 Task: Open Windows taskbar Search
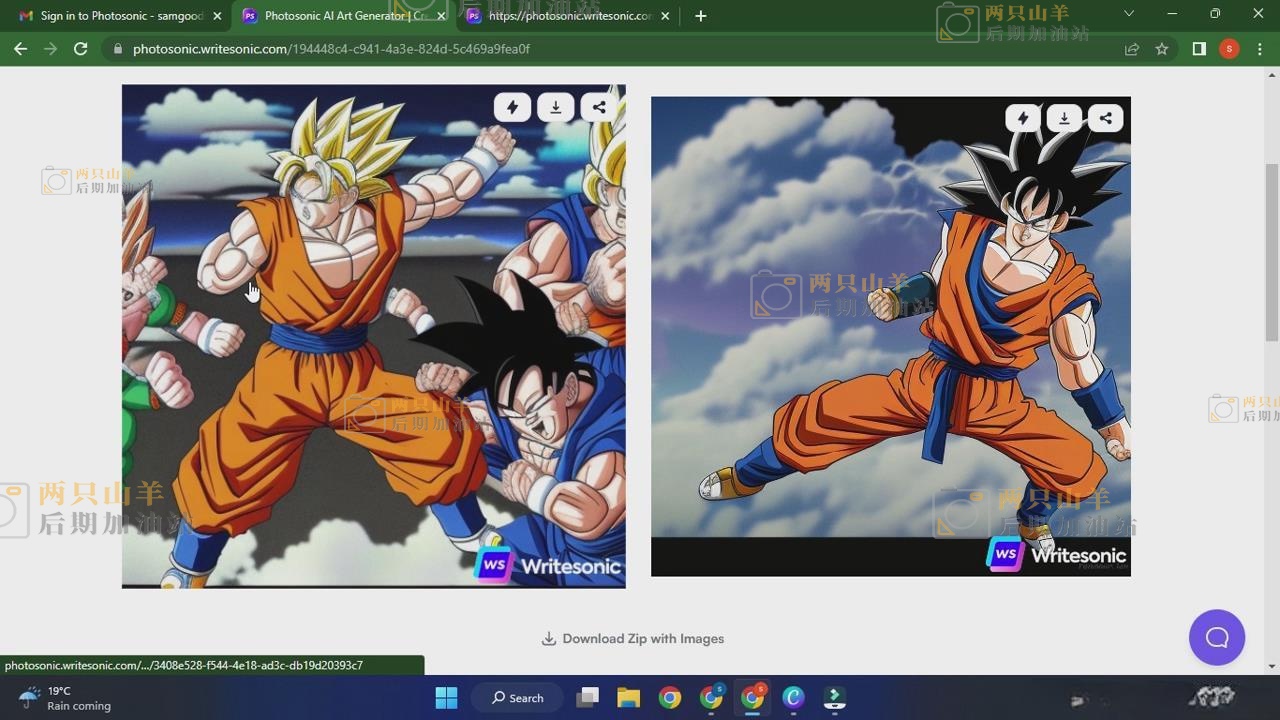click(518, 698)
